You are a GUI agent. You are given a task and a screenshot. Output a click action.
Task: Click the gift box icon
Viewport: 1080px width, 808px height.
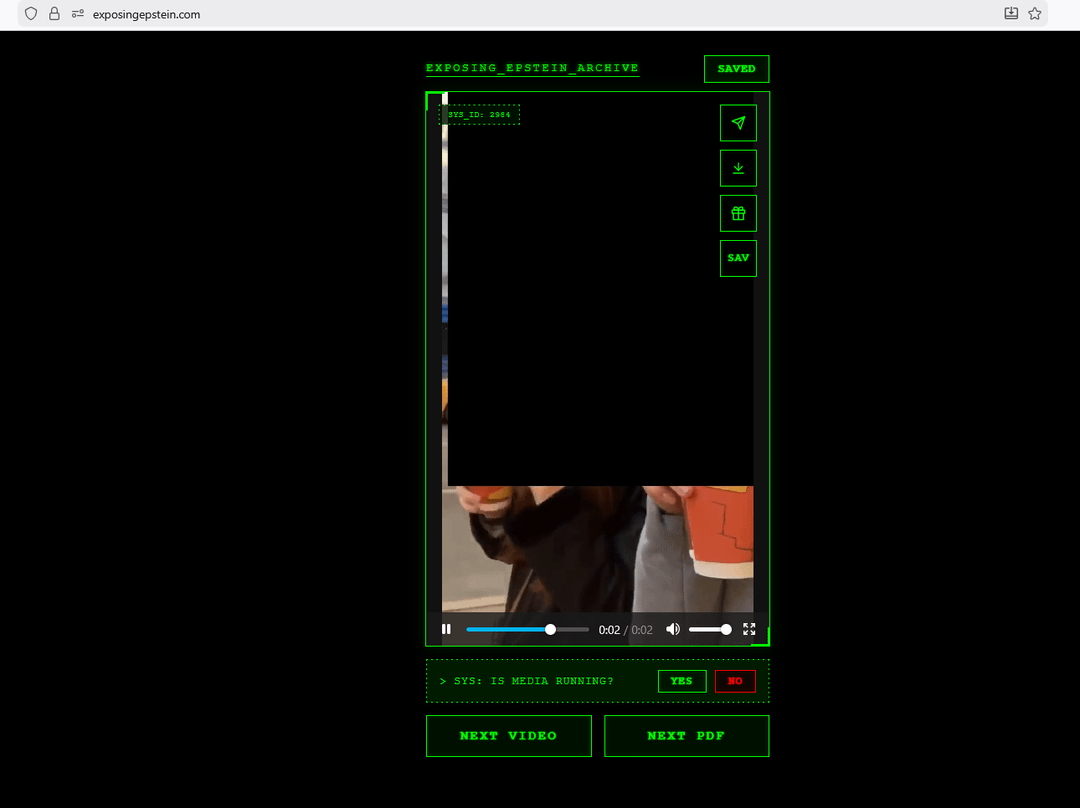tap(738, 213)
